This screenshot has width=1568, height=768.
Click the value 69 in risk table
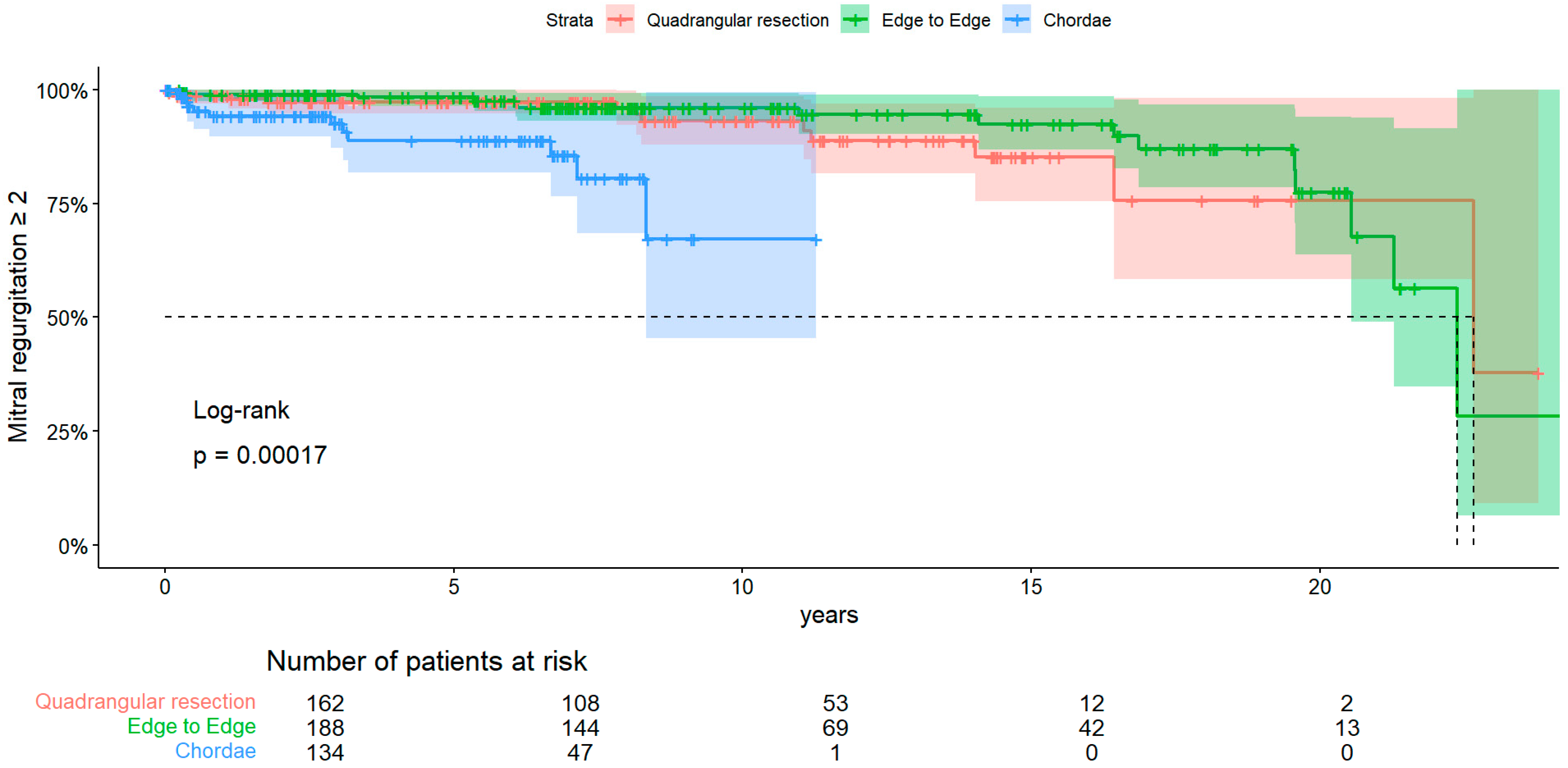(835, 728)
